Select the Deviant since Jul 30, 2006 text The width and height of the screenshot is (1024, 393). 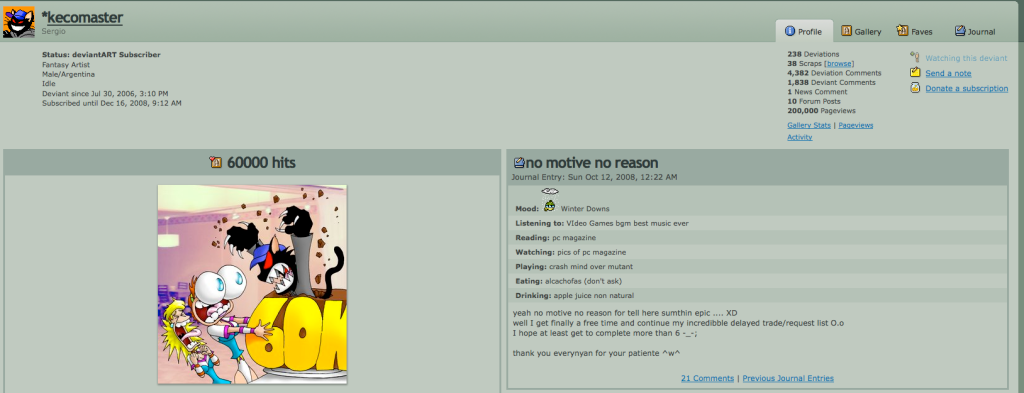(105, 93)
